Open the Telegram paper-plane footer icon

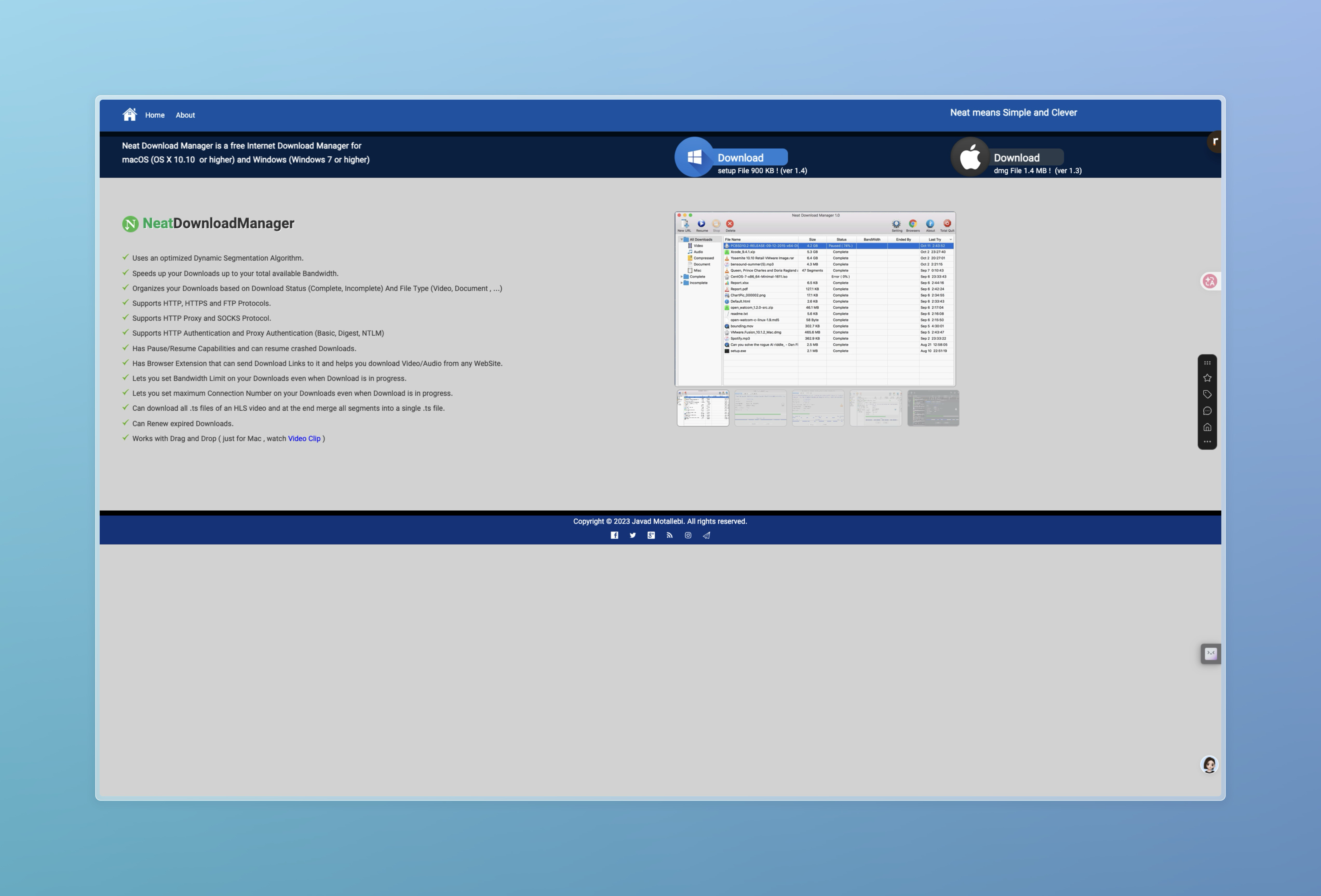(706, 535)
